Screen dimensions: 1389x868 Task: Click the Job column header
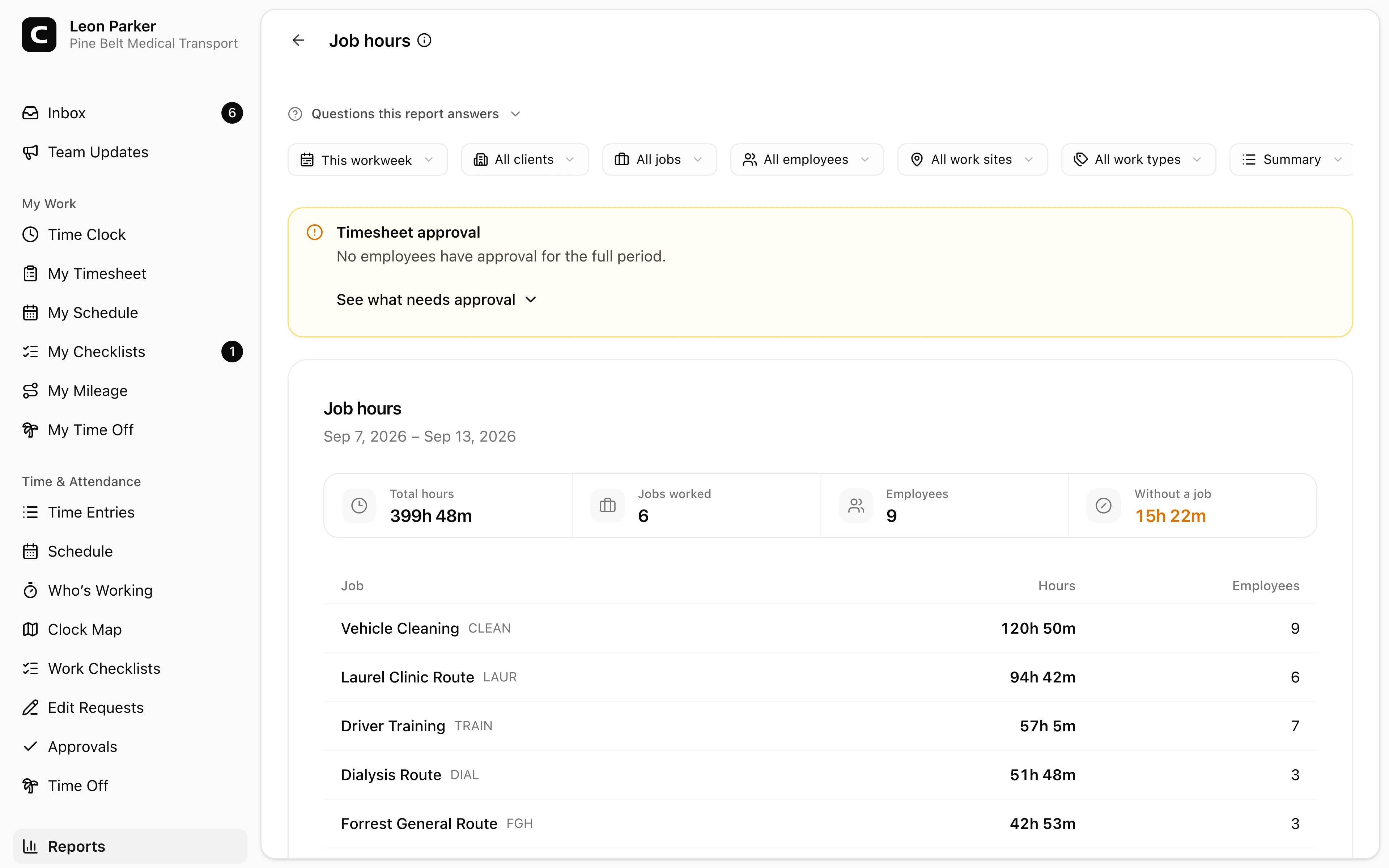(x=352, y=586)
